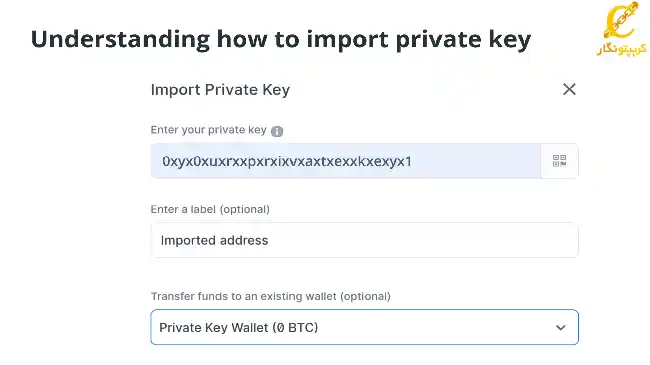Select the '(0 BTC)' balance text in combo box
The width and height of the screenshot is (650, 365).
[x=295, y=328]
